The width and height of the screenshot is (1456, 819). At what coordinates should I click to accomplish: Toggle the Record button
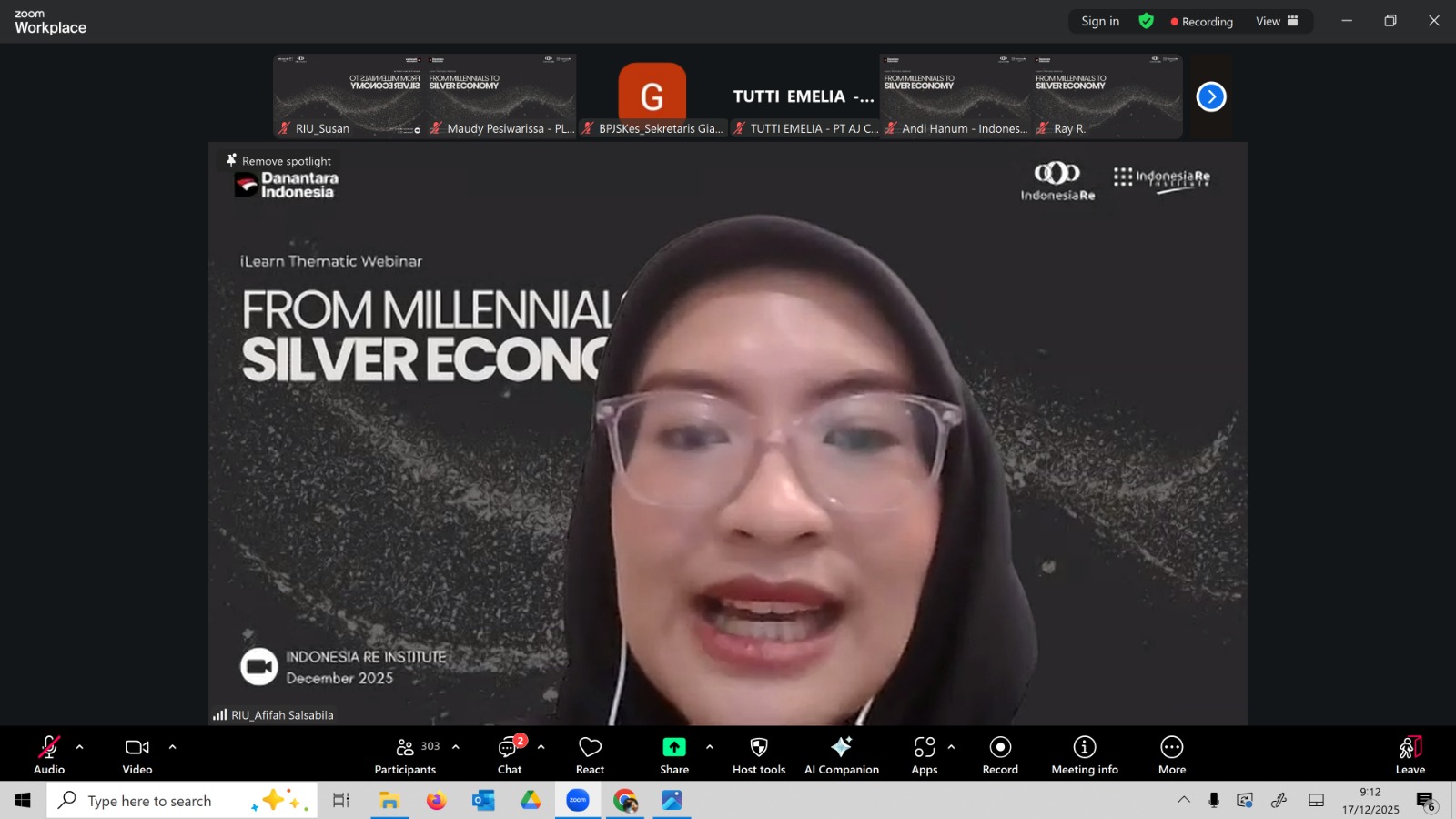[1000, 755]
